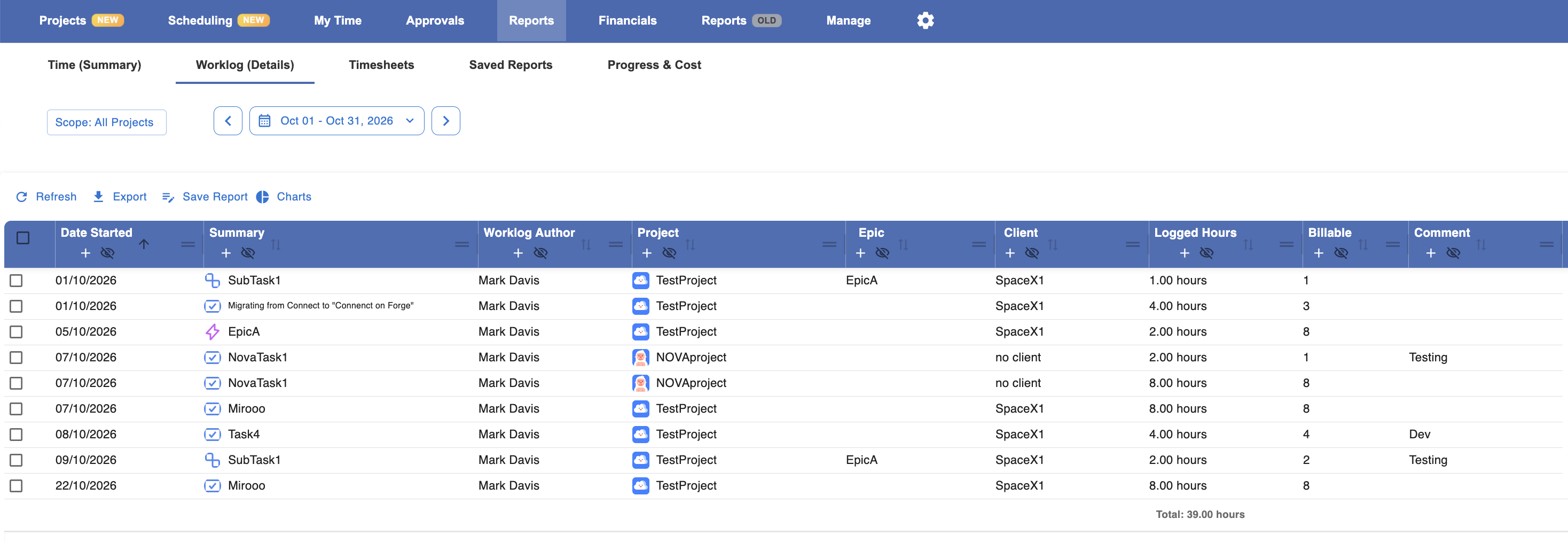
Task: Click the plus icon under Date Started
Action: [x=86, y=253]
